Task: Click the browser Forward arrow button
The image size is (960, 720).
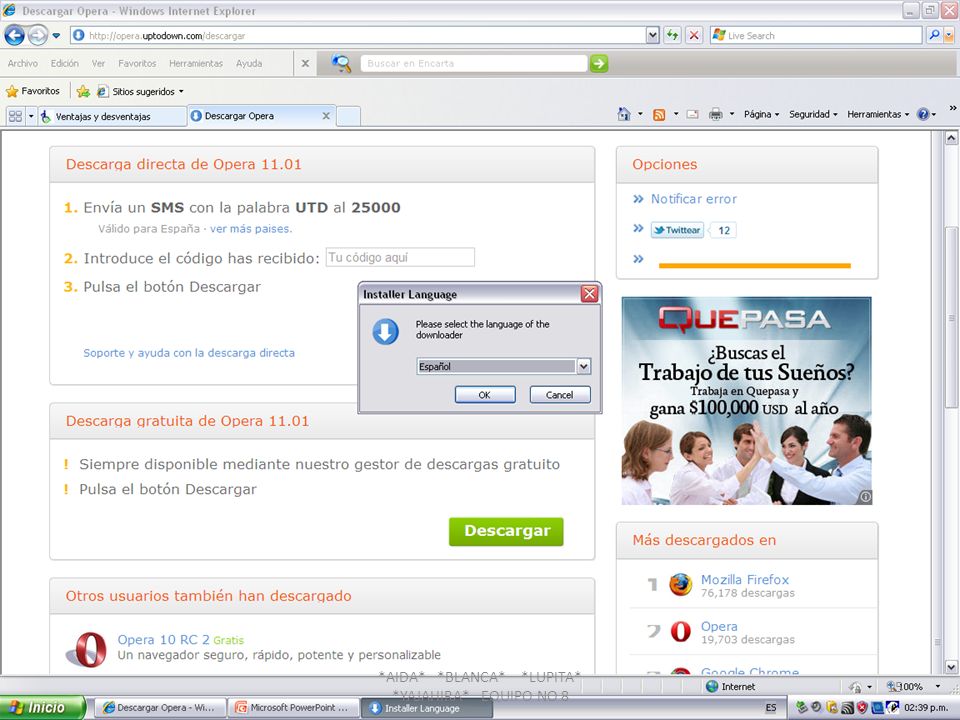Action: pos(38,36)
